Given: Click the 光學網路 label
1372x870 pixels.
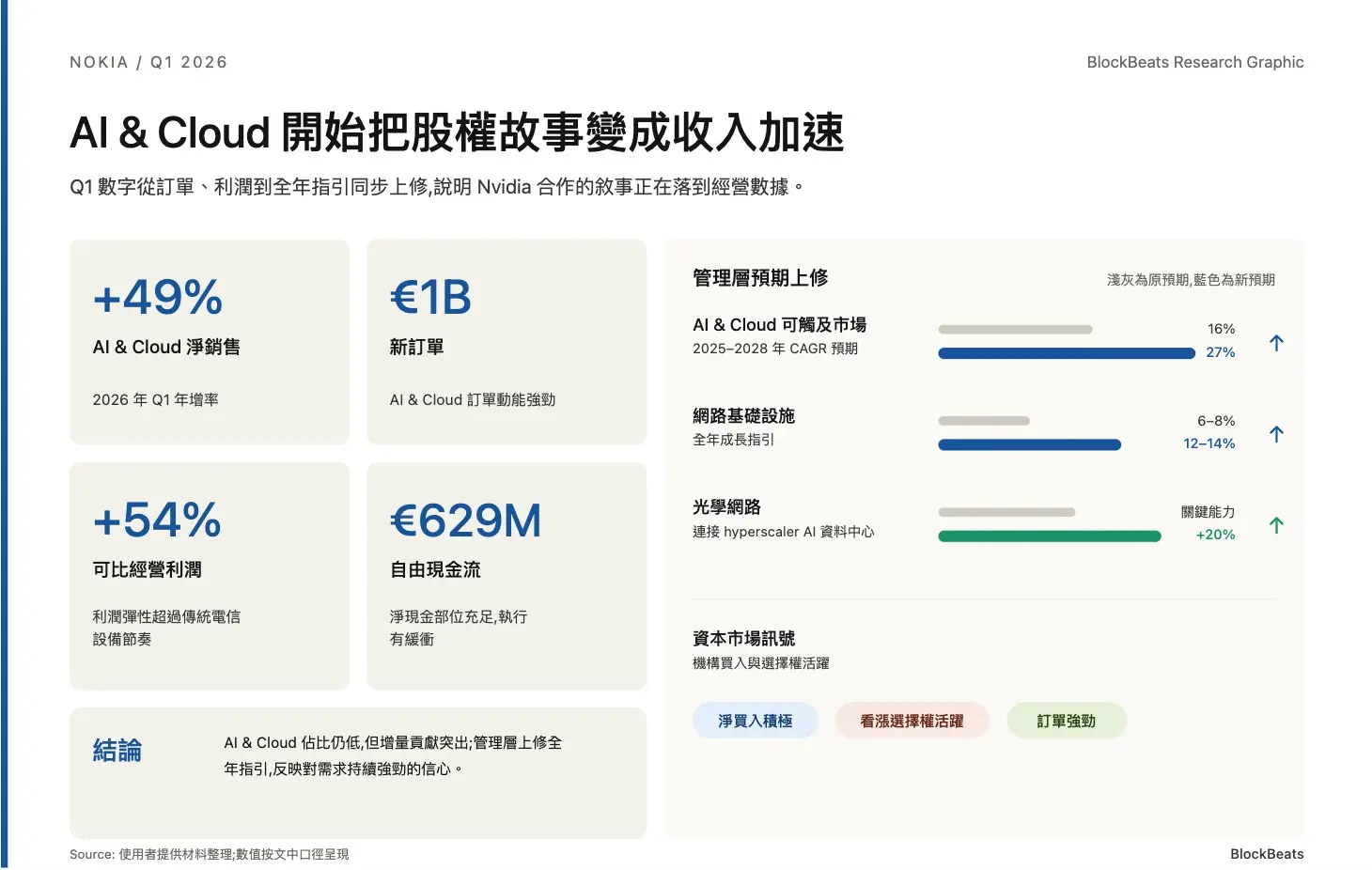Looking at the screenshot, I should tap(726, 506).
